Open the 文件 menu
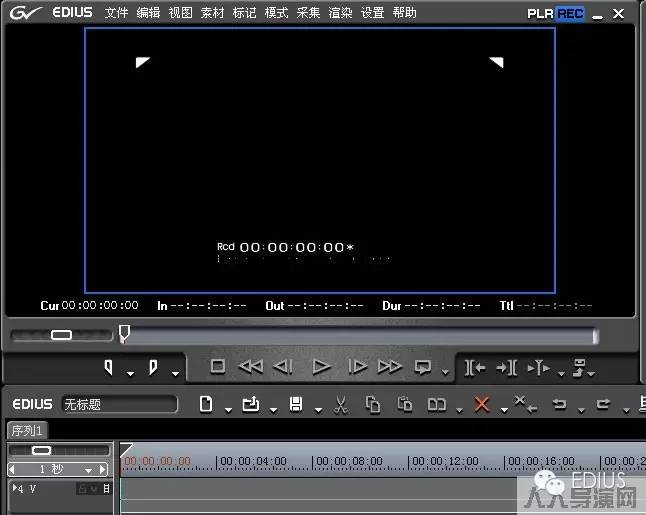This screenshot has width=646, height=515. 116,13
